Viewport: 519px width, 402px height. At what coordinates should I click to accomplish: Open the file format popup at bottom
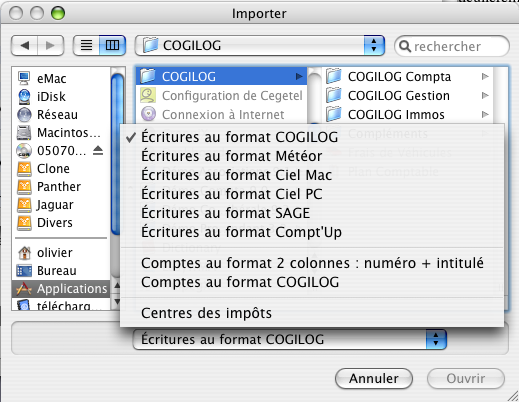point(289,339)
